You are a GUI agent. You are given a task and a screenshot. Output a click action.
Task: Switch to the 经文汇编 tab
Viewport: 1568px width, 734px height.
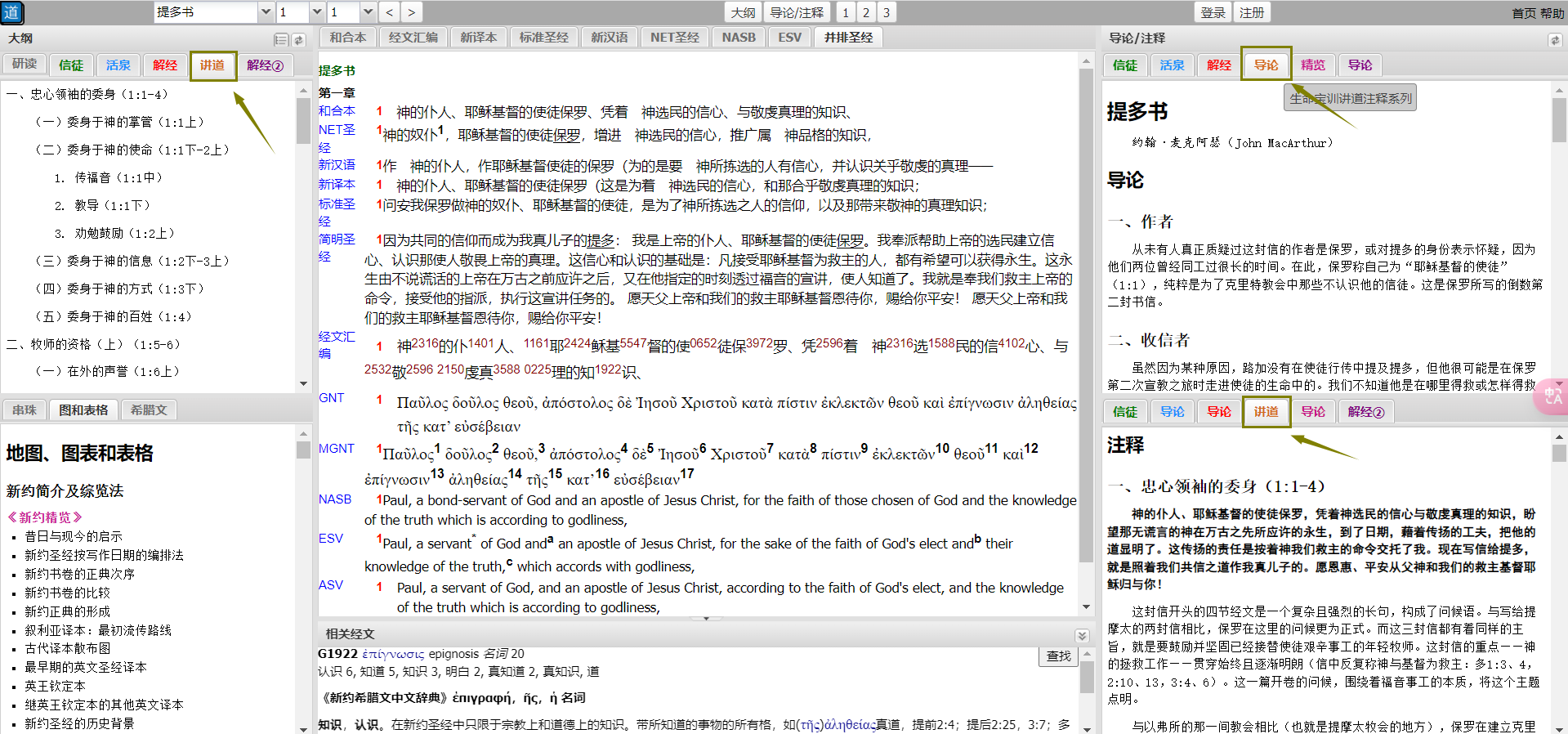click(x=413, y=38)
